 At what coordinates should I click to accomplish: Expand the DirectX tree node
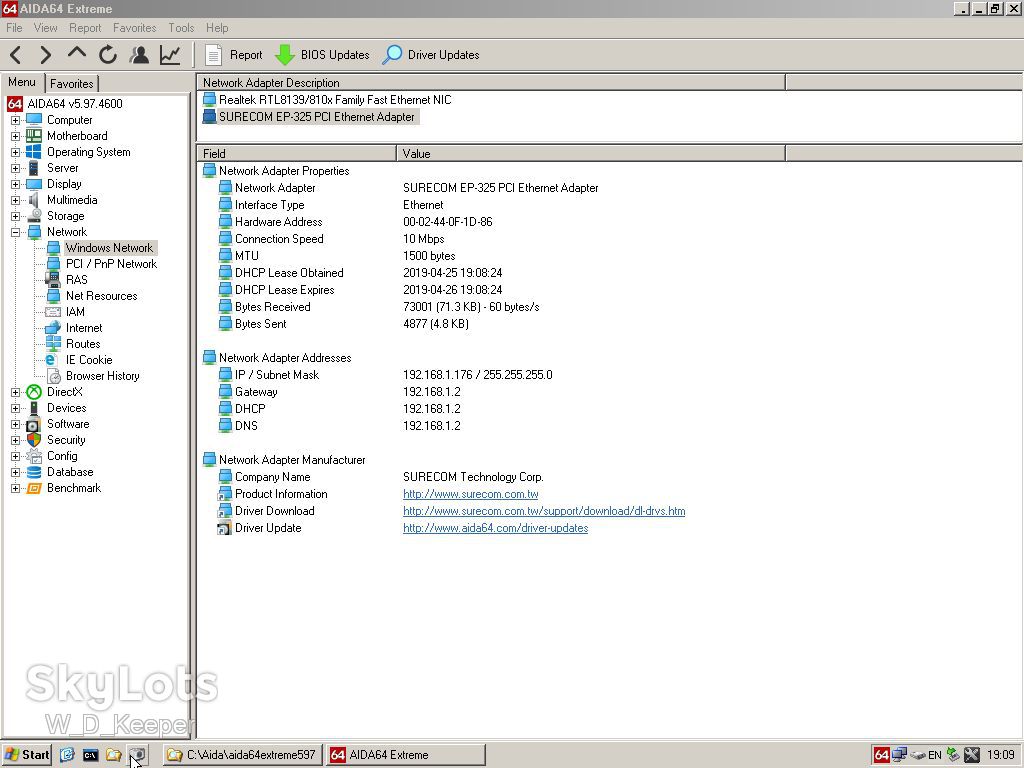click(15, 392)
